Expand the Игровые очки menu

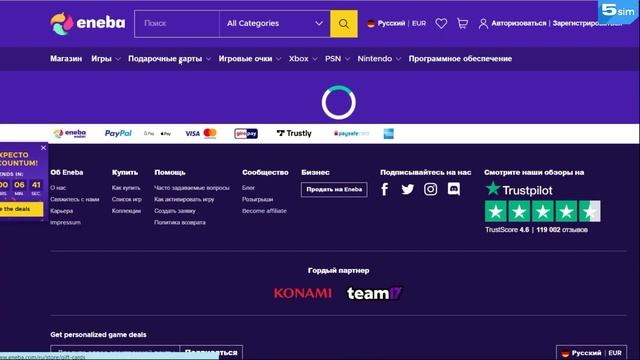249,59
